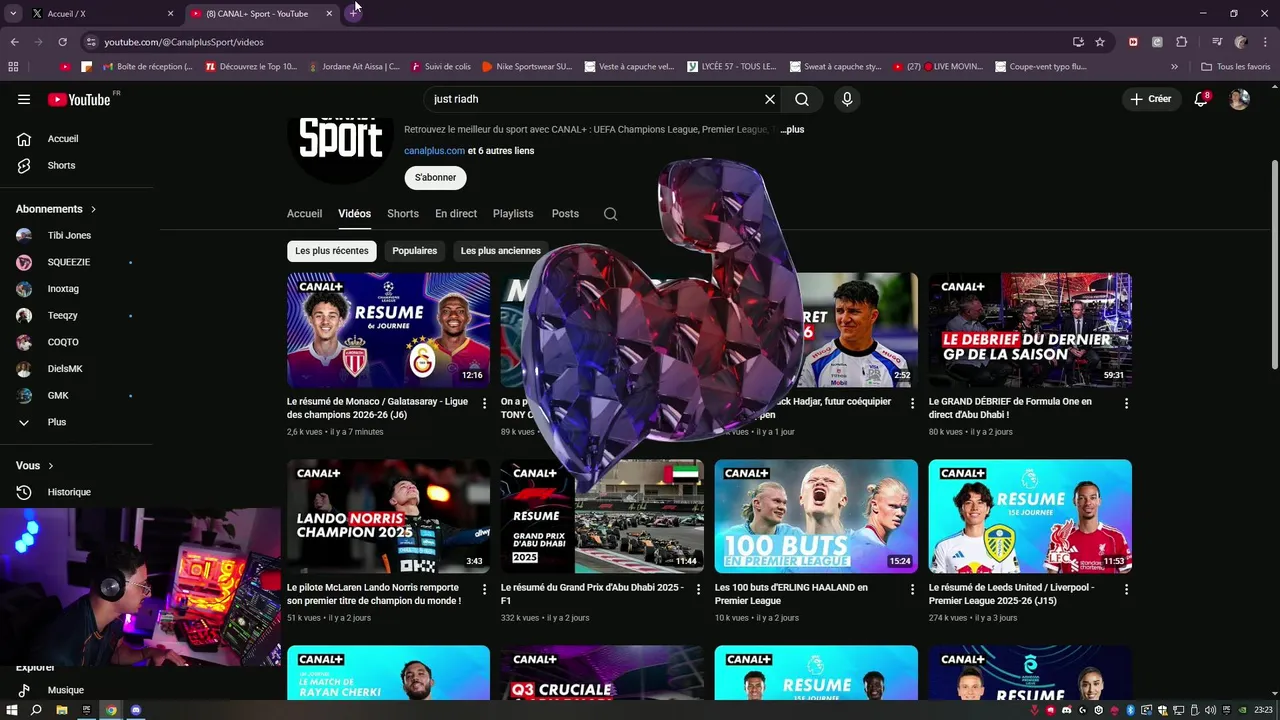Select the 'Populaires' filter chip
The image size is (1280, 720).
click(415, 251)
